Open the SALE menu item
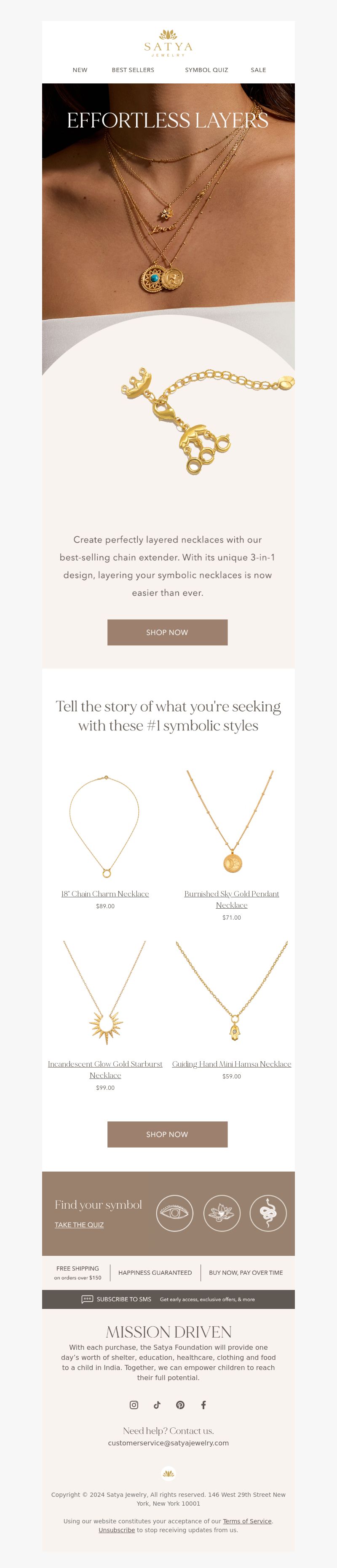This screenshot has width=337, height=1568. pyautogui.click(x=258, y=70)
